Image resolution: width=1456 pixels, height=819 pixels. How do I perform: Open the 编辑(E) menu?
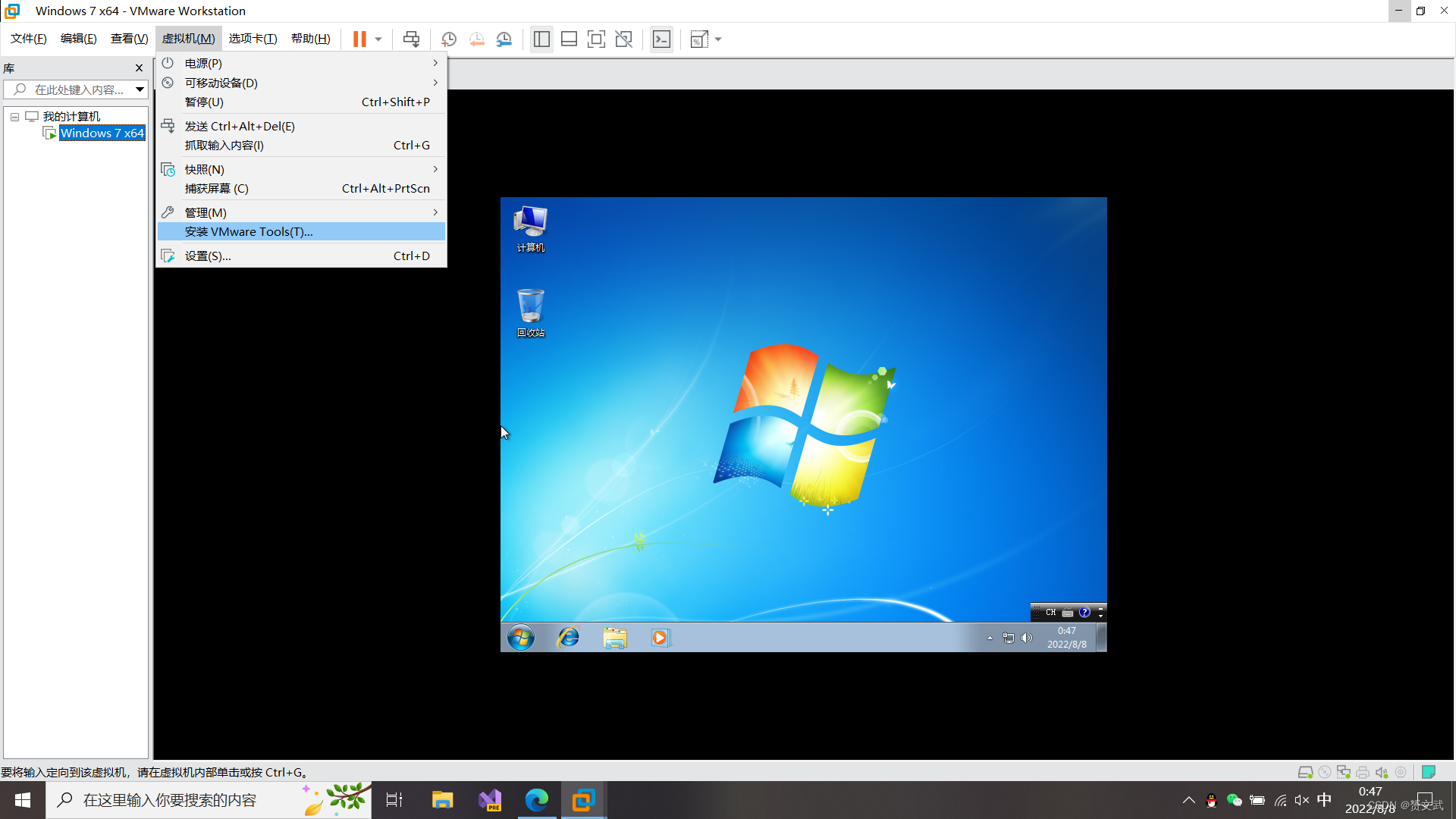[x=78, y=39]
